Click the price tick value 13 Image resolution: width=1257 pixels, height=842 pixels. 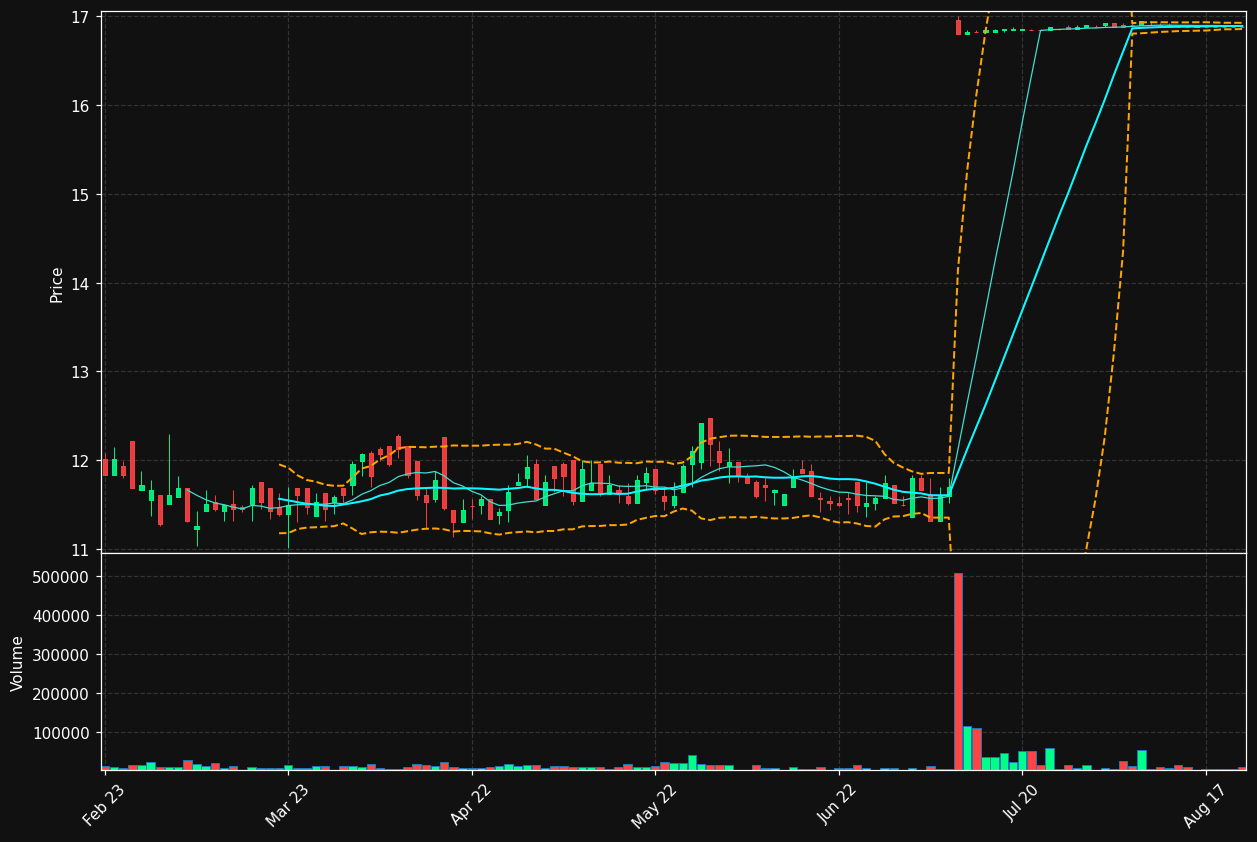pyautogui.click(x=80, y=372)
